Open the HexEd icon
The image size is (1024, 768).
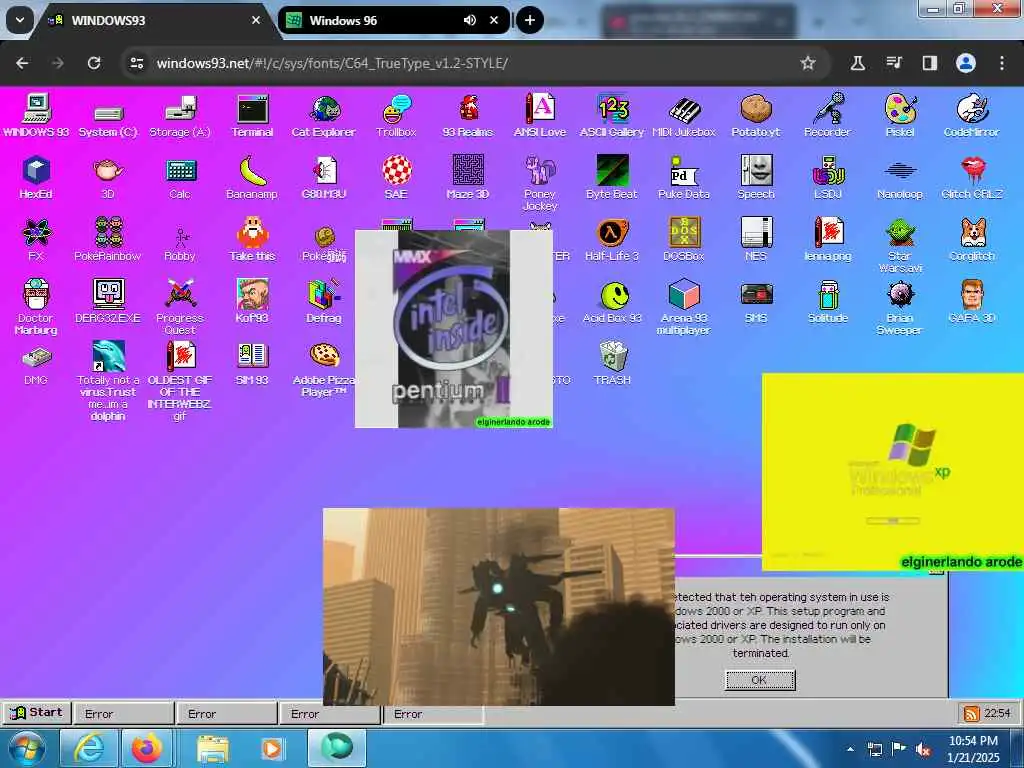pos(36,178)
